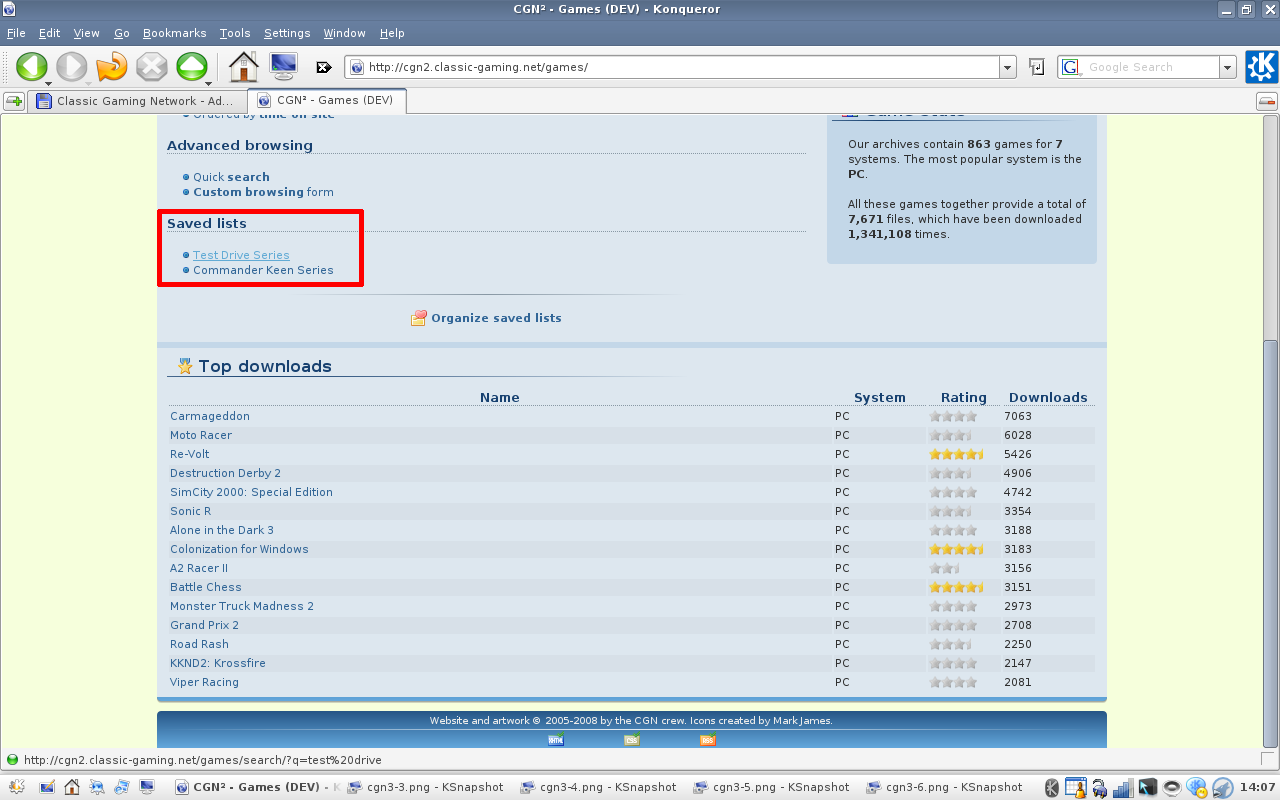This screenshot has width=1280, height=800.
Task: Click the home folder icon in the taskbar
Action: click(x=72, y=787)
